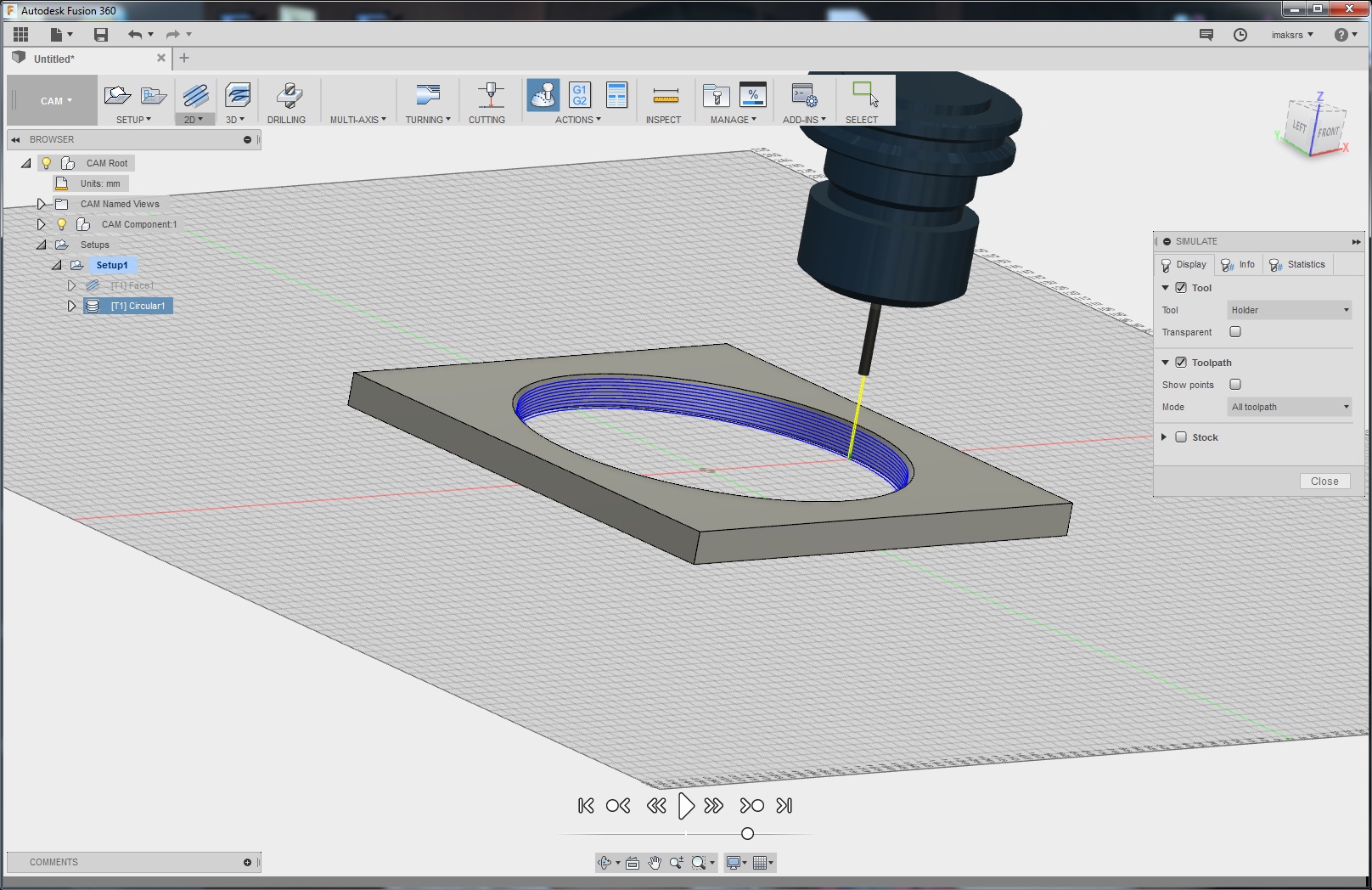The image size is (1372, 890).
Task: Expand the Stock section in Simulate panel
Action: tap(1164, 437)
